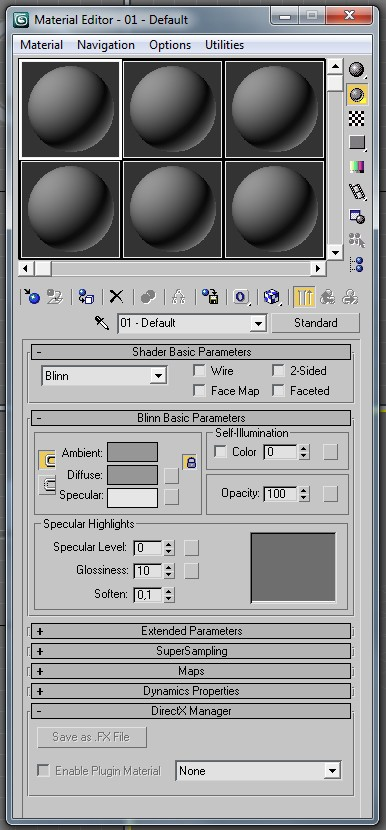The image size is (386, 830).
Task: Click Assign Material to Selection icon
Action: click(x=86, y=297)
